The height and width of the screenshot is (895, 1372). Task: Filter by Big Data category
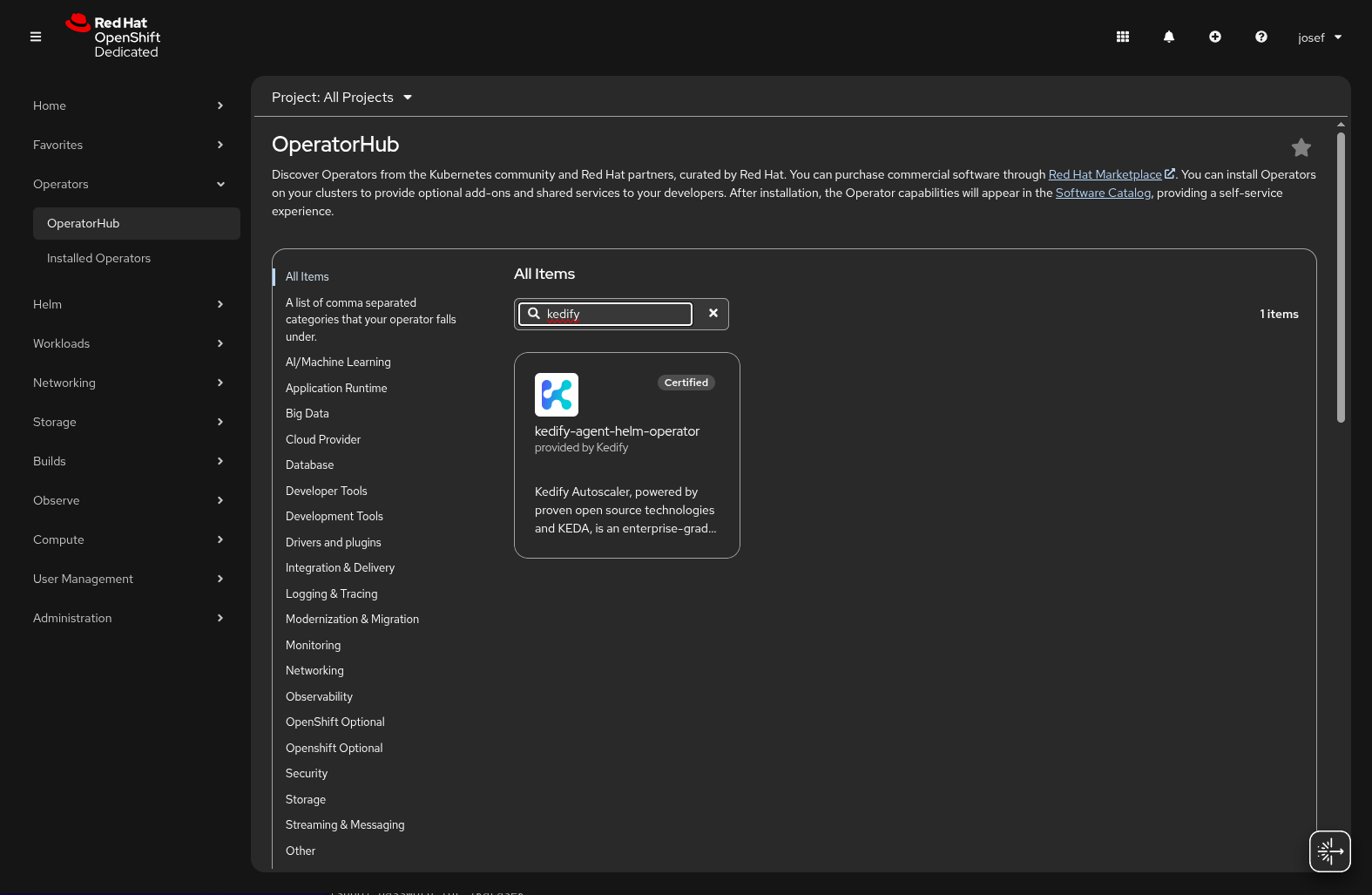click(308, 413)
